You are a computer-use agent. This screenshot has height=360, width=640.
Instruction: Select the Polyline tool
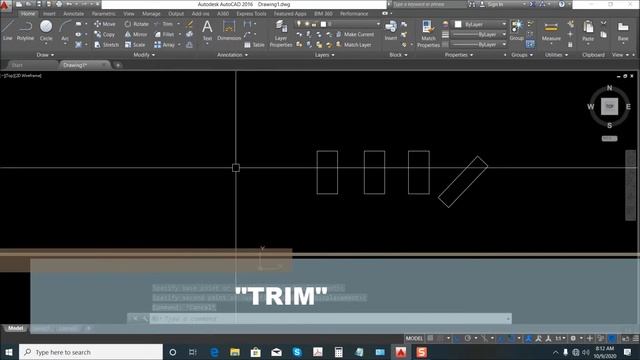coord(25,30)
